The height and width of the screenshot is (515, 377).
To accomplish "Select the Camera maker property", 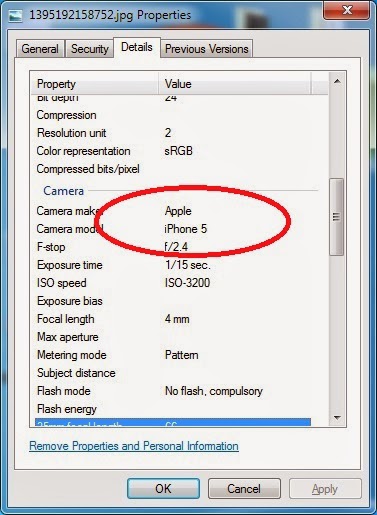I will pyautogui.click(x=69, y=211).
